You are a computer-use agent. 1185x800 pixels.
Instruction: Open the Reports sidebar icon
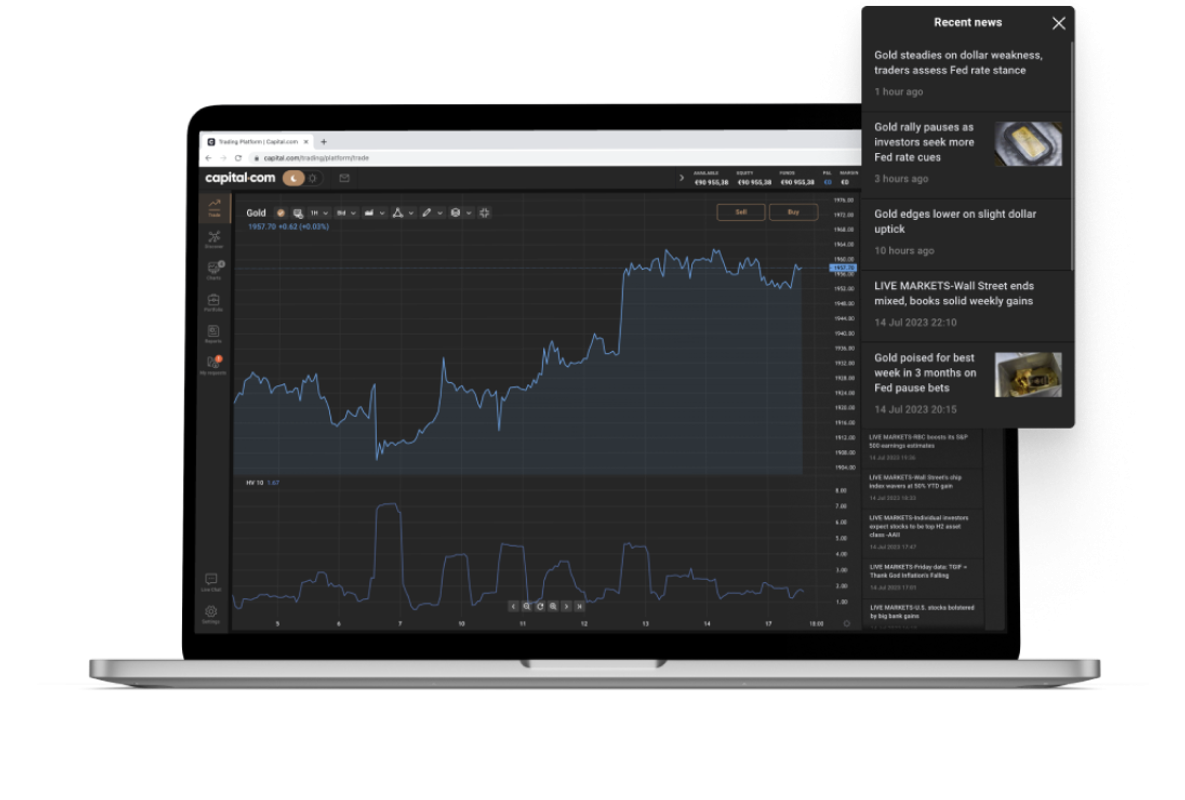coord(213,333)
